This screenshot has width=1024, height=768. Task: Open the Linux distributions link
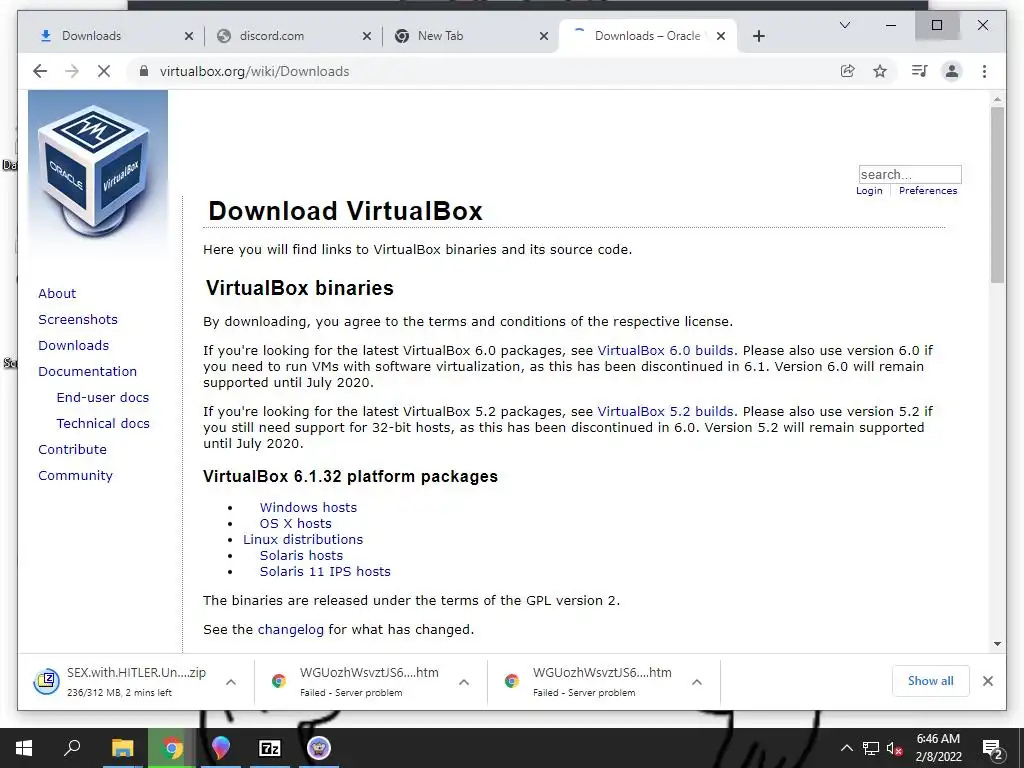click(x=302, y=539)
